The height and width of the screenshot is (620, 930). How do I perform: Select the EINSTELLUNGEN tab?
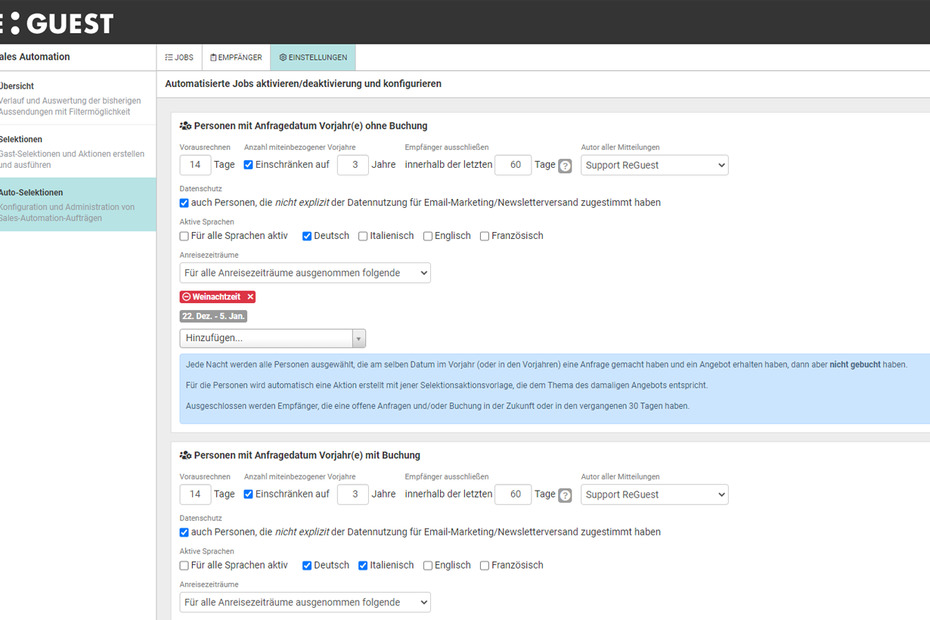(x=313, y=58)
